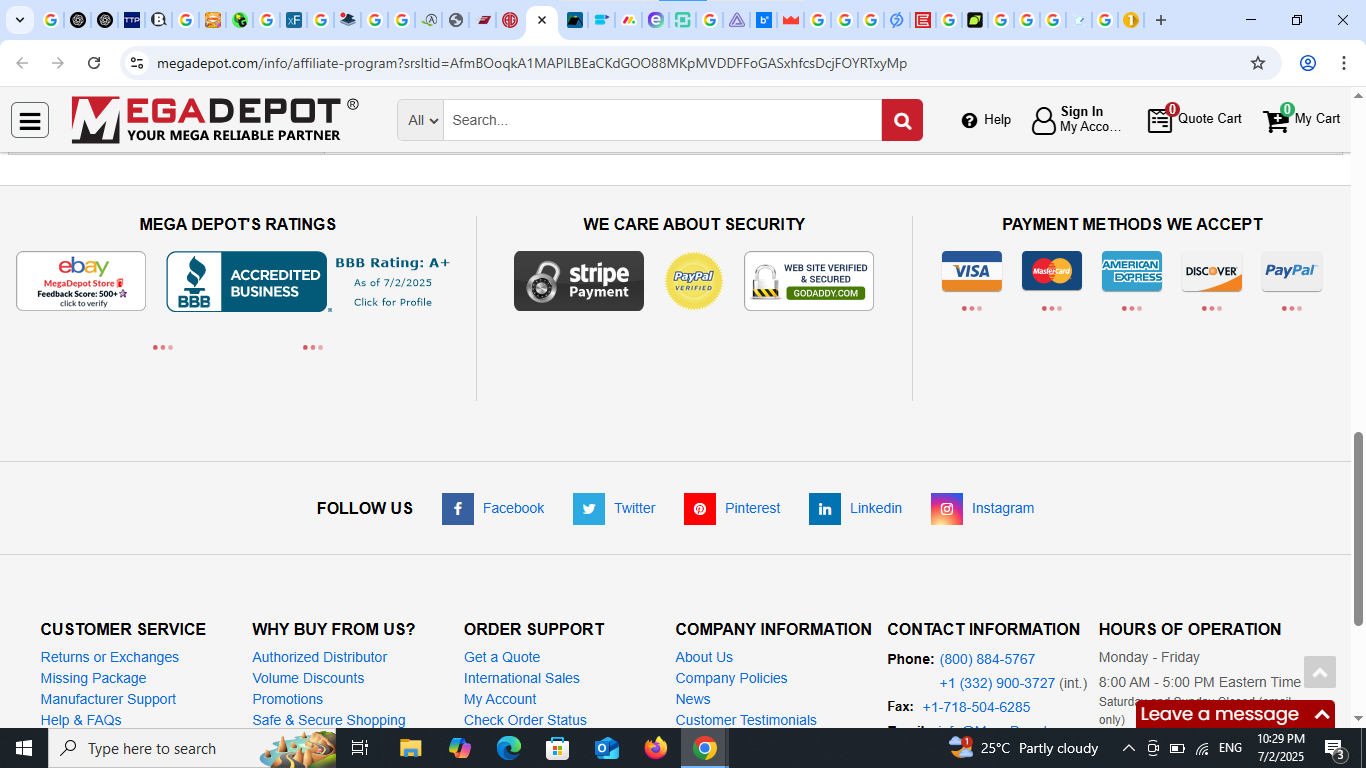This screenshot has width=1366, height=768.
Task: Click the eBay MegaDepot Store badge
Action: (x=81, y=281)
